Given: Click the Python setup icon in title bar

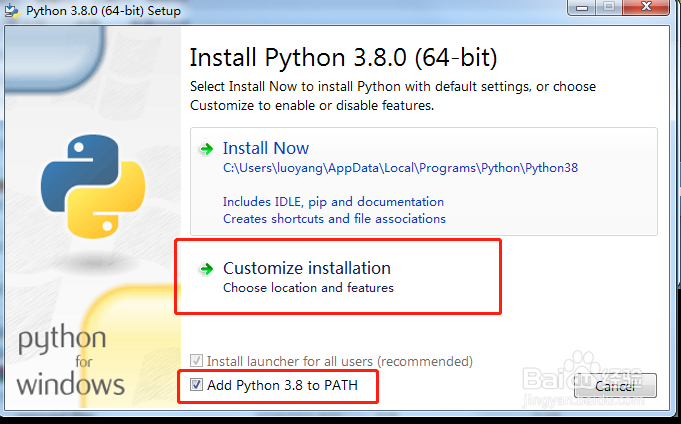Looking at the screenshot, I should point(12,12).
